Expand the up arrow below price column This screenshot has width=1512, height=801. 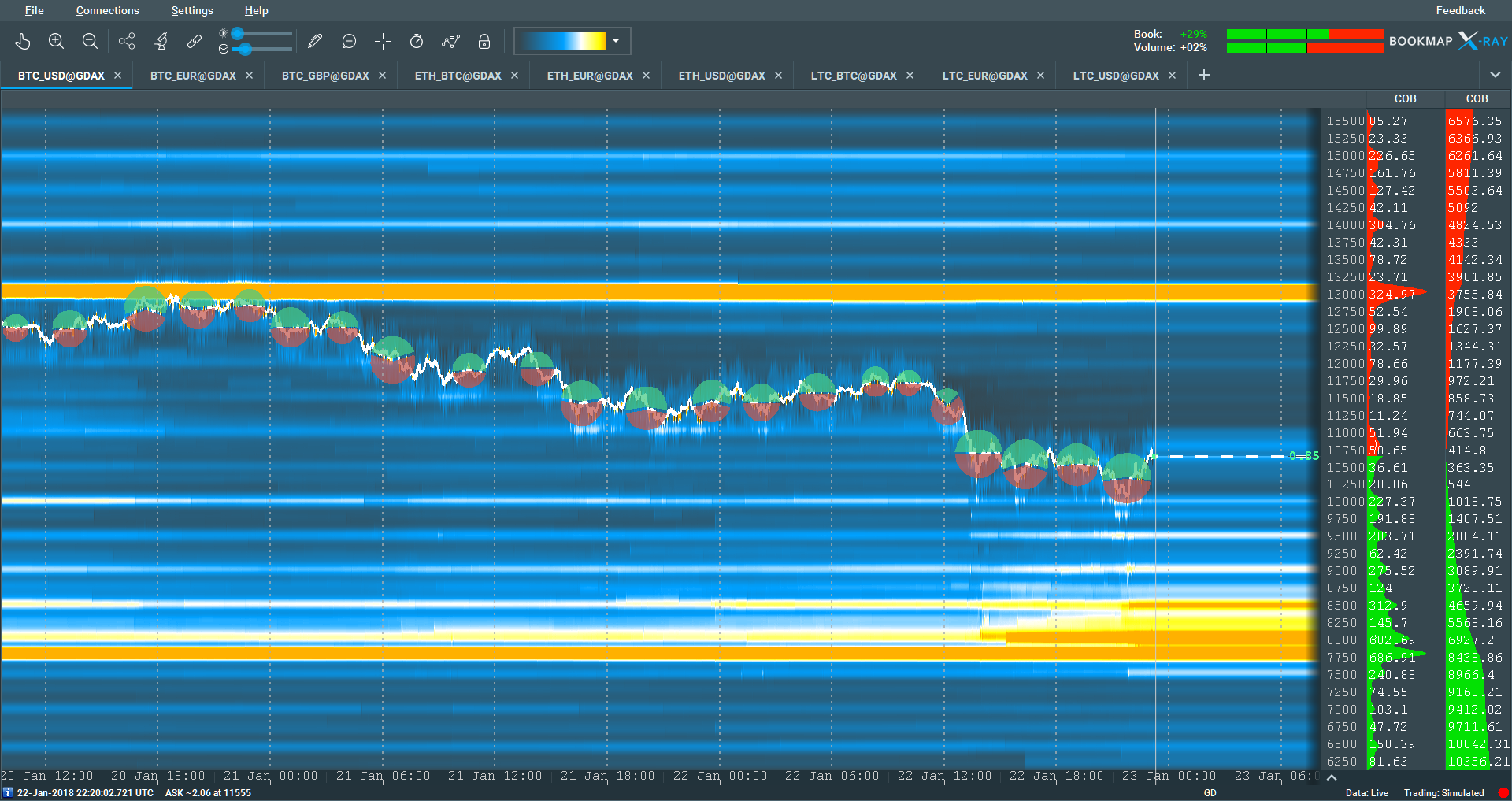click(1332, 777)
